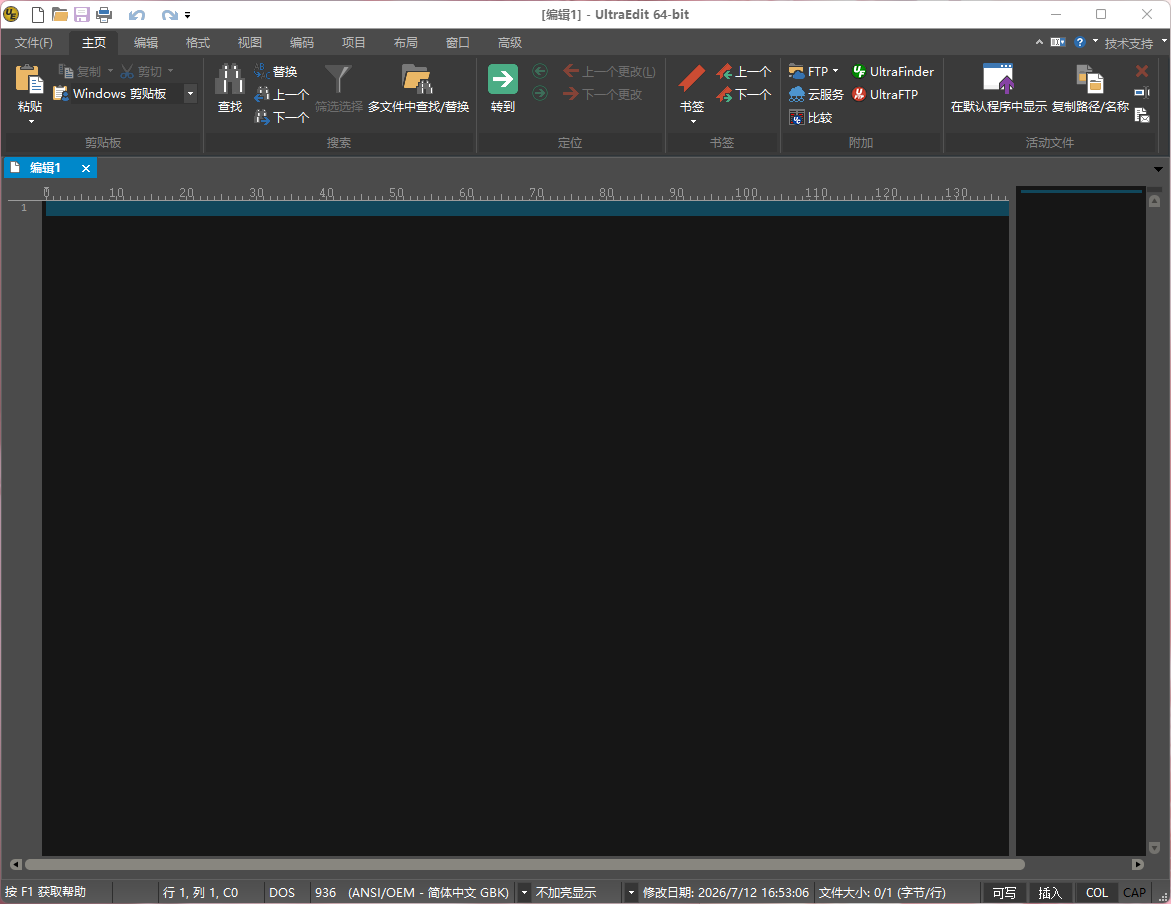This screenshot has width=1171, height=904.
Task: Open the document tab list dropdown arrow
Action: (1158, 170)
